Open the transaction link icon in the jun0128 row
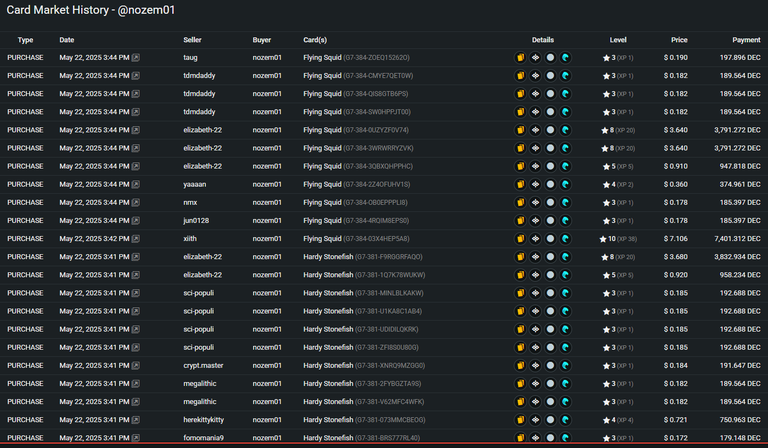This screenshot has height=448, width=768. [x=136, y=221]
